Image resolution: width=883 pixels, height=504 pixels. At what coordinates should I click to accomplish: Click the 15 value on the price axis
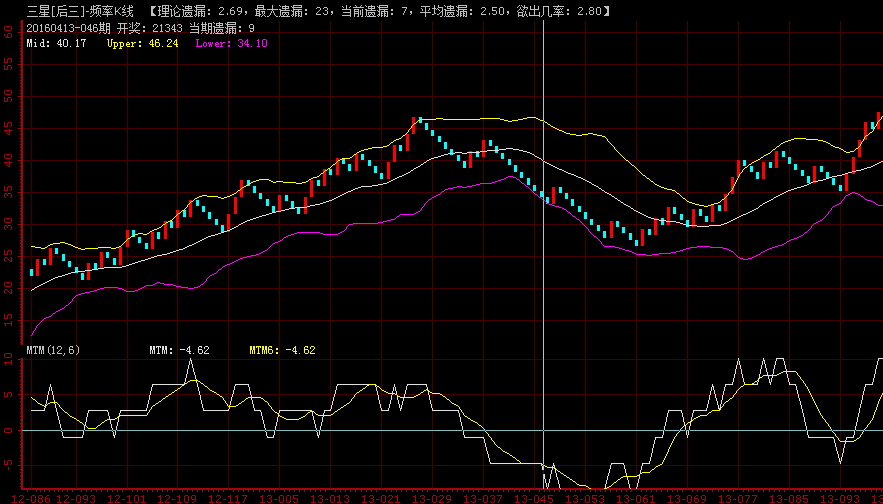tap(9, 319)
